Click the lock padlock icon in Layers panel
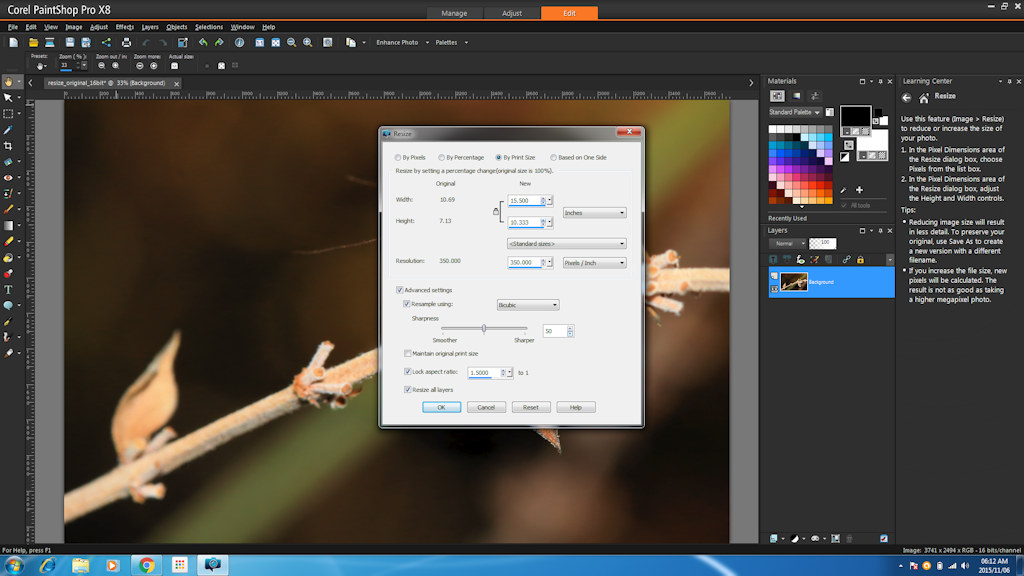The height and width of the screenshot is (576, 1024). 859,260
